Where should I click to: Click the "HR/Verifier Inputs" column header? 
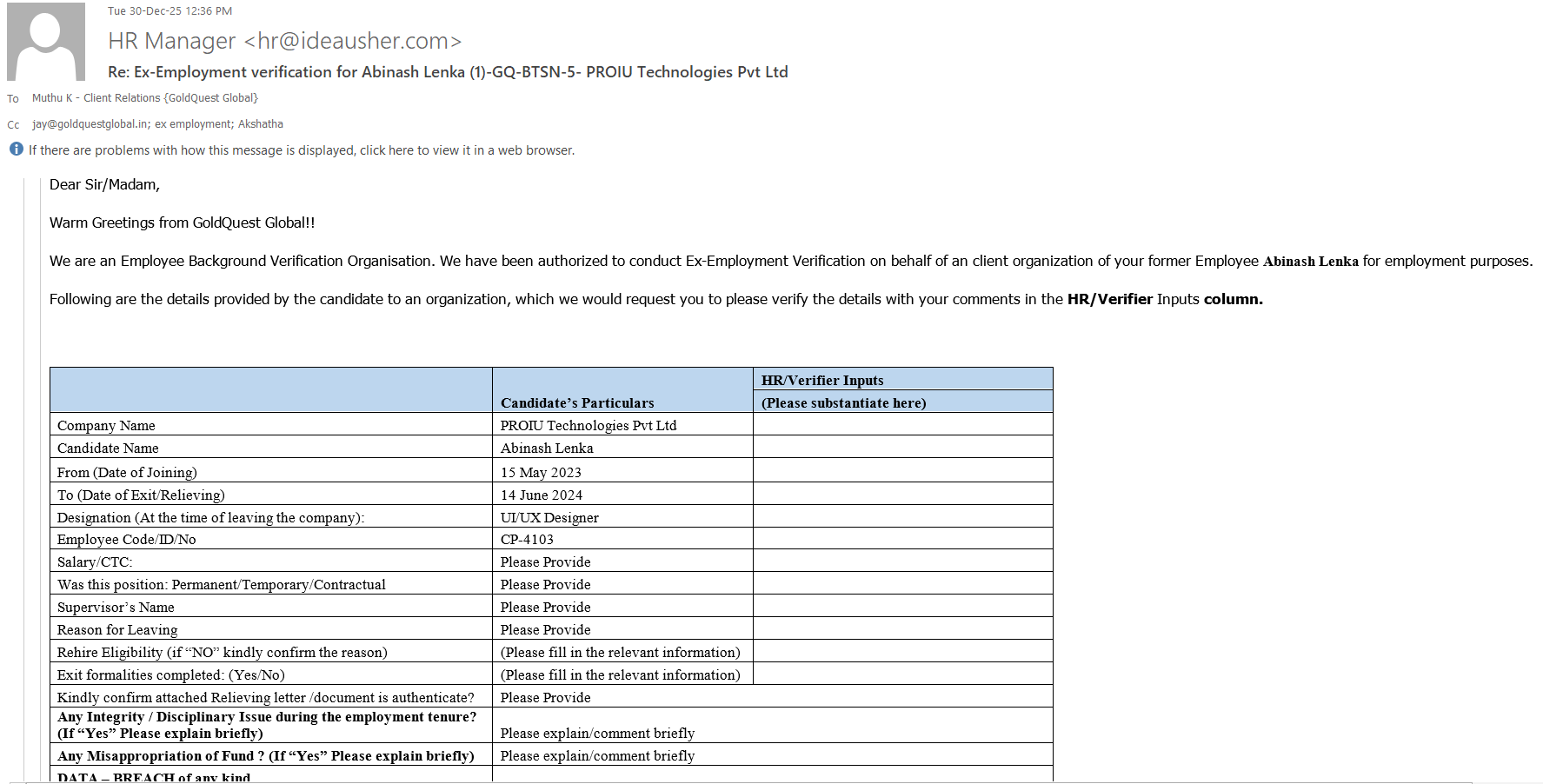(x=822, y=380)
